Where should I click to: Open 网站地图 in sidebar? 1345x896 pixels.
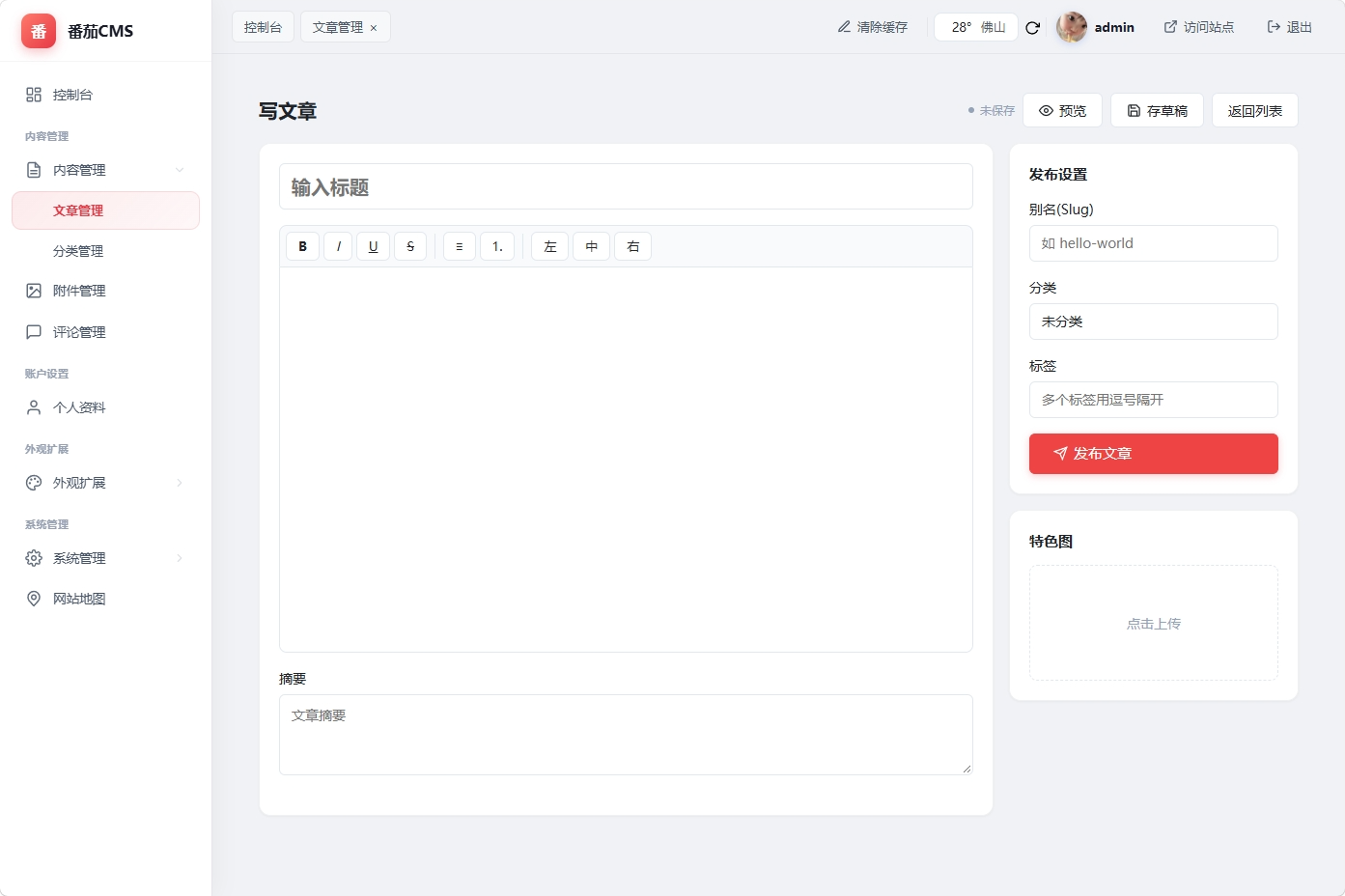point(105,599)
